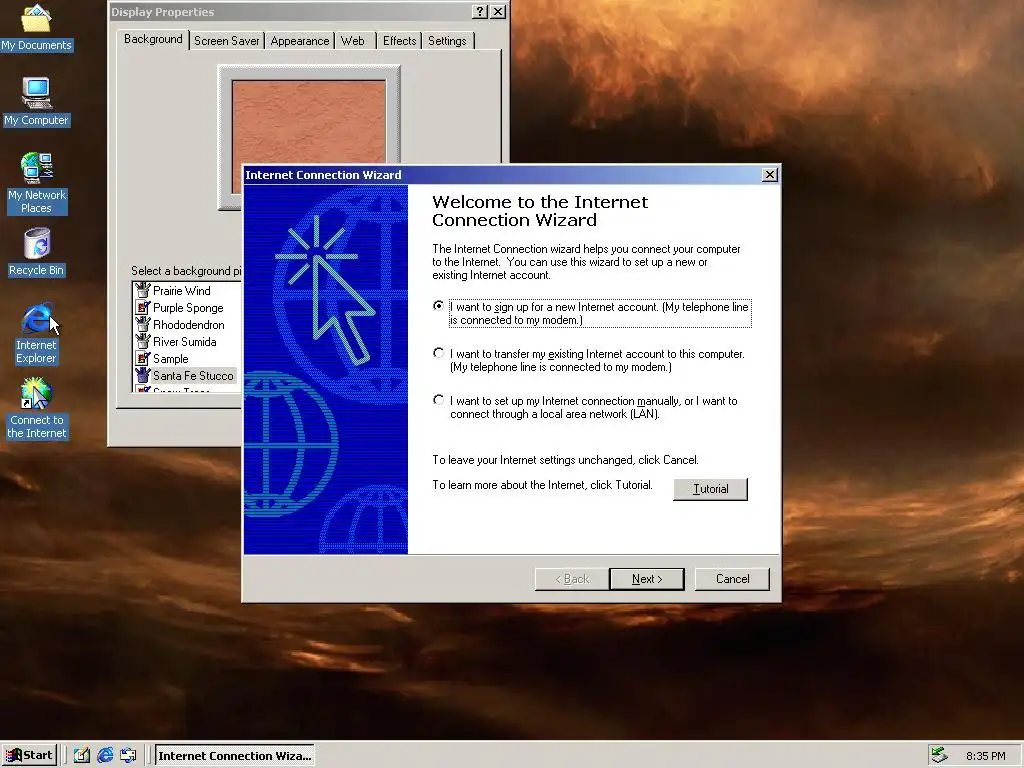Select "Purple Sponge" in background list

click(188, 308)
